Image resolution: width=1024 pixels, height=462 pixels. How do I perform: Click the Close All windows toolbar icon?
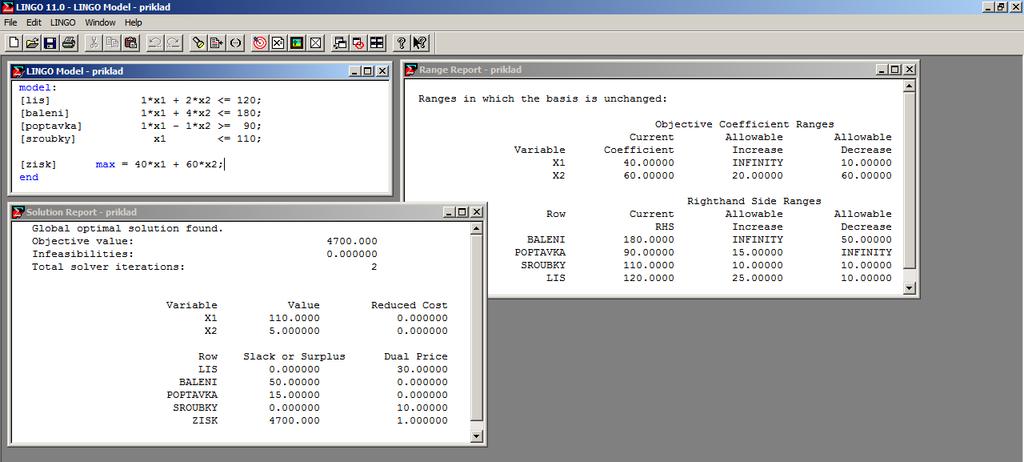coord(359,43)
